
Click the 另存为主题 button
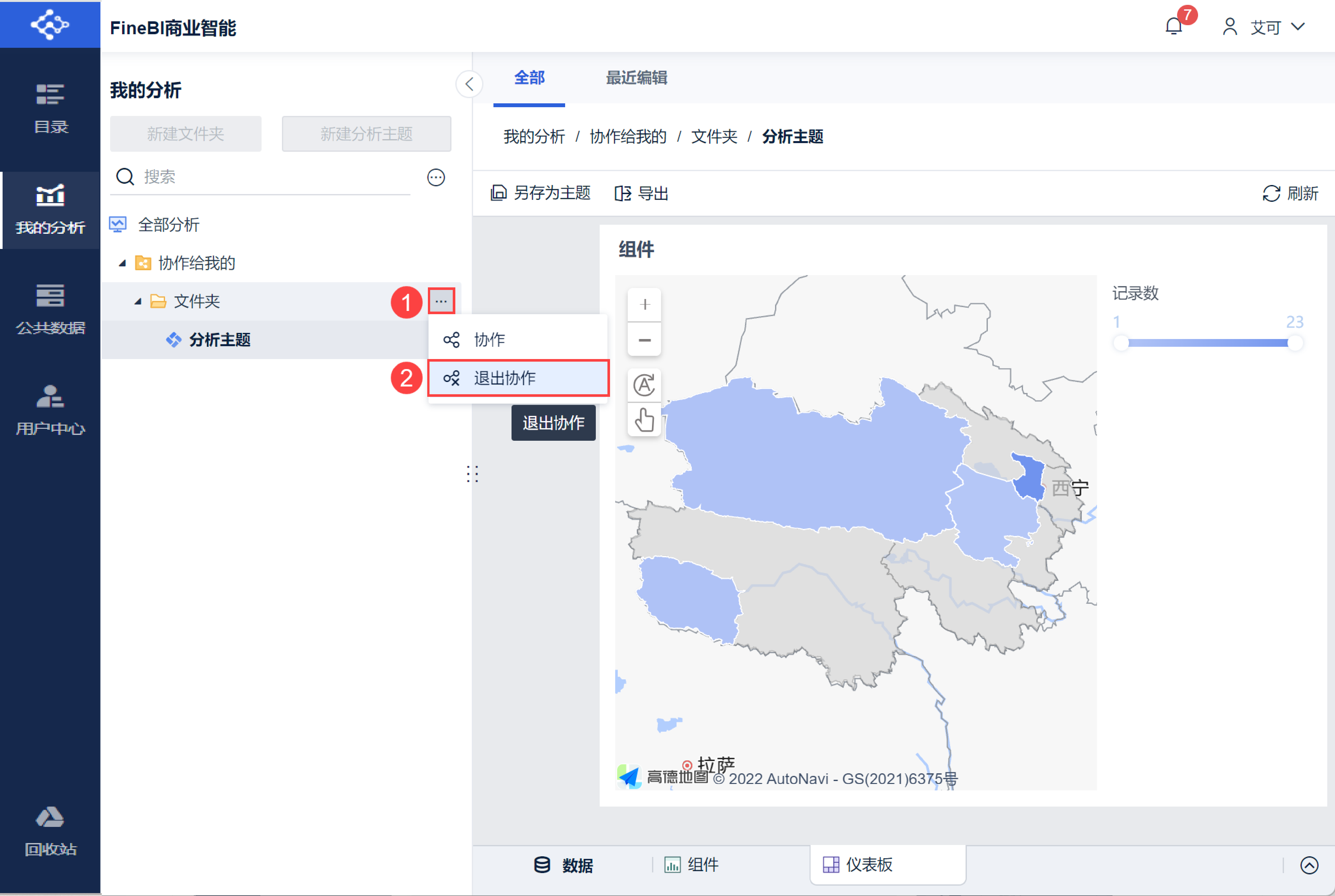[541, 193]
